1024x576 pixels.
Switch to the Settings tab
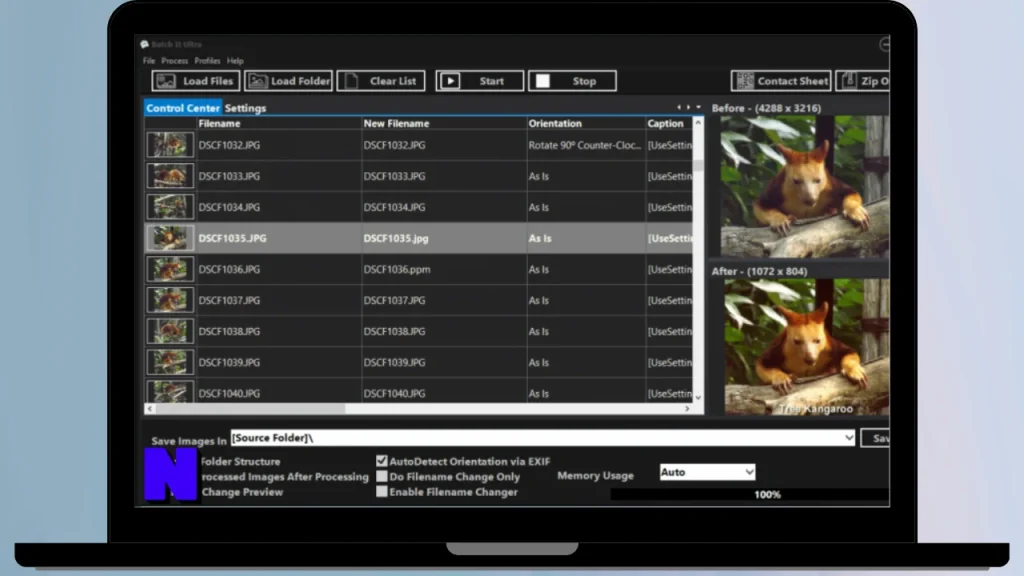246,108
